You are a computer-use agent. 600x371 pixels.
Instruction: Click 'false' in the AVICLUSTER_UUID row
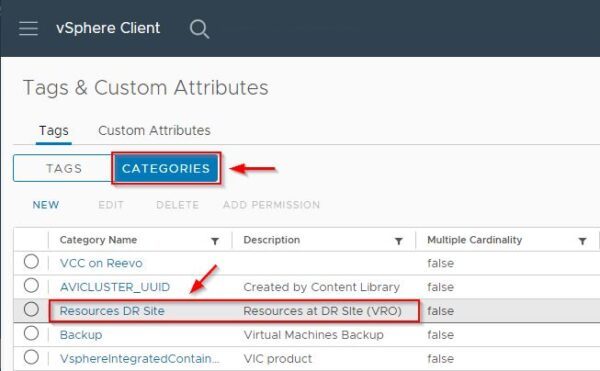coord(440,287)
